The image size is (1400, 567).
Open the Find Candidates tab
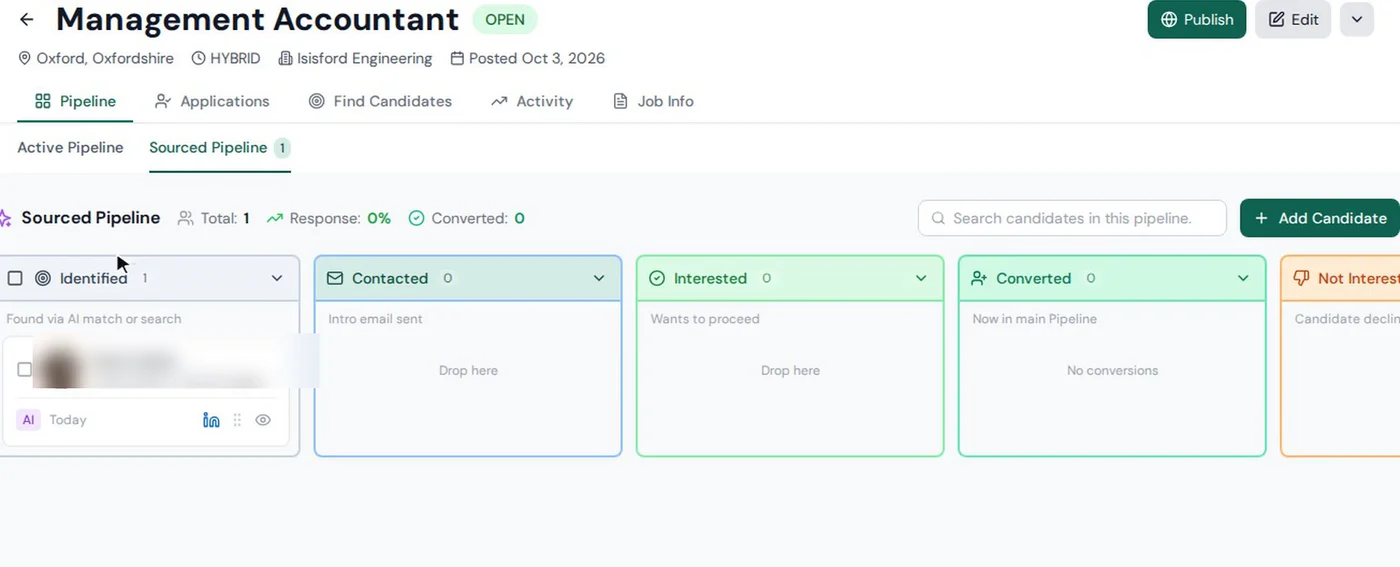(380, 101)
